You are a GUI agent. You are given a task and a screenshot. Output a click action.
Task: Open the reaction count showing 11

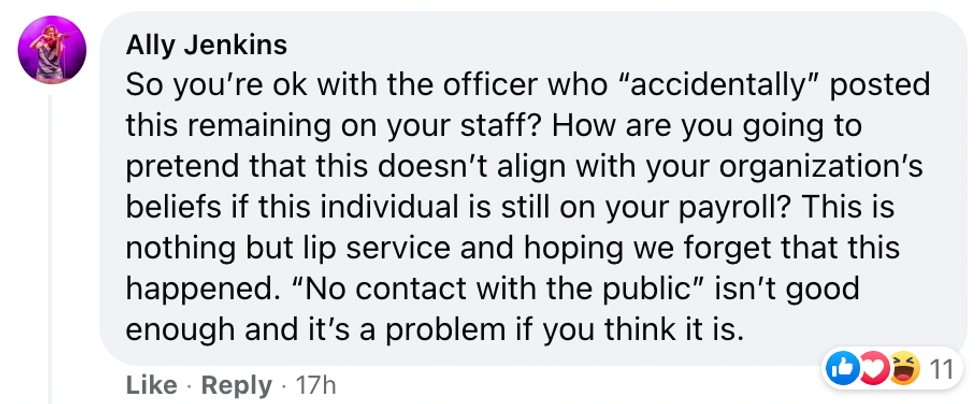[939, 370]
